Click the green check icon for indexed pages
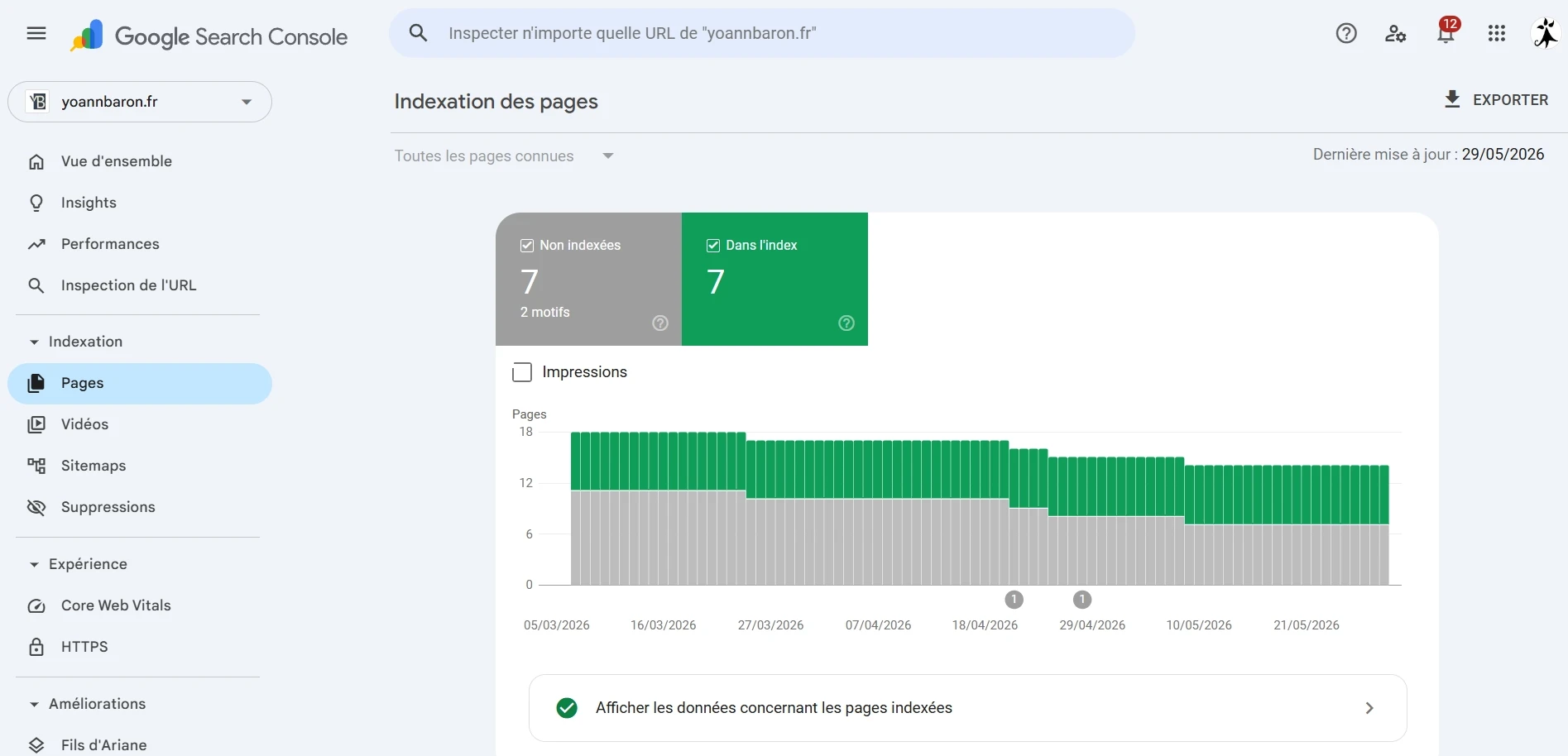 [567, 708]
